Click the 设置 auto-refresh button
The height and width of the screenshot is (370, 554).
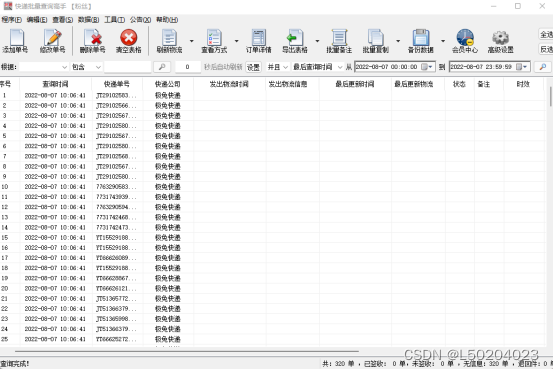(x=253, y=67)
